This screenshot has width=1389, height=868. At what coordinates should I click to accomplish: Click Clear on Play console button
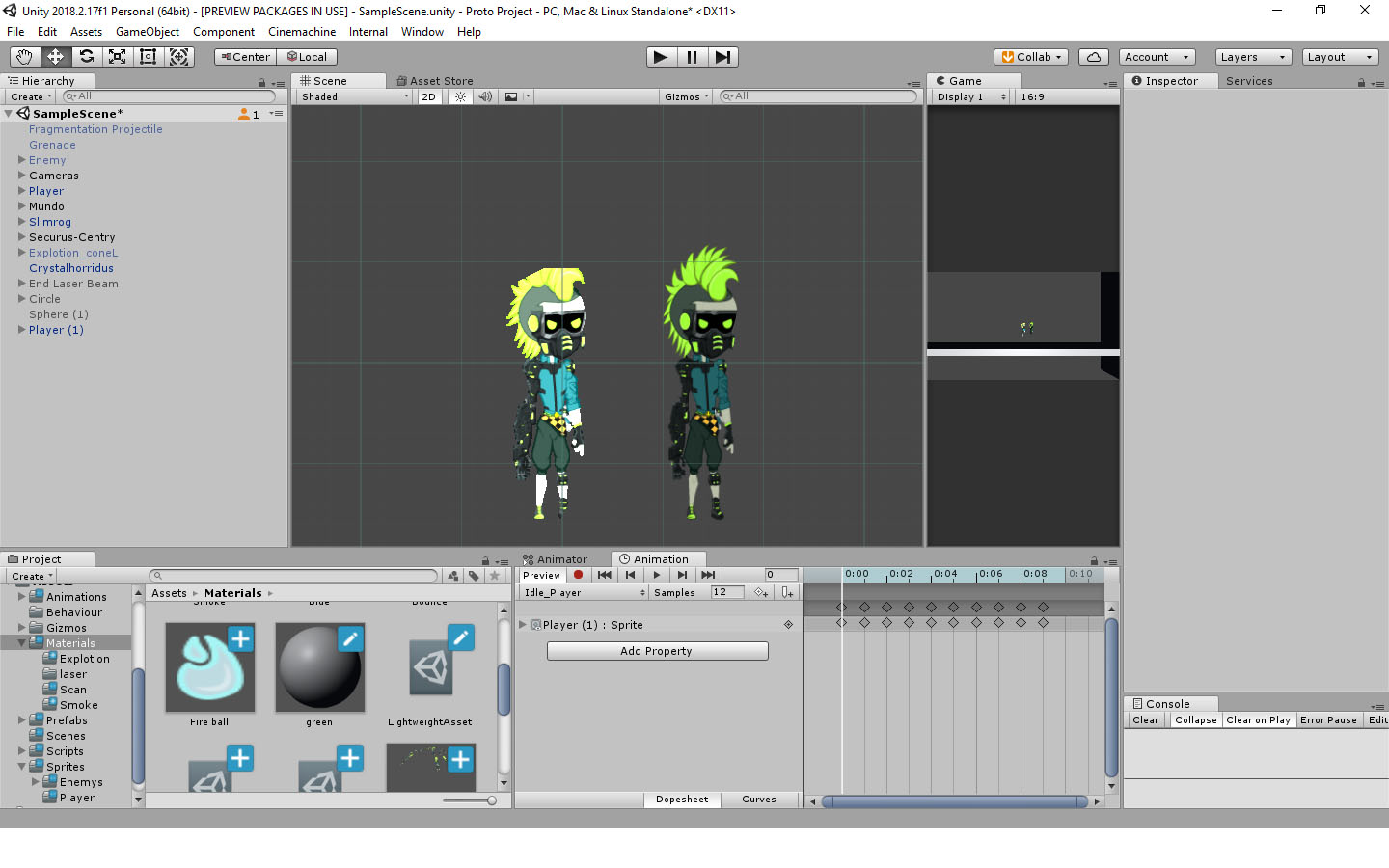click(1258, 719)
